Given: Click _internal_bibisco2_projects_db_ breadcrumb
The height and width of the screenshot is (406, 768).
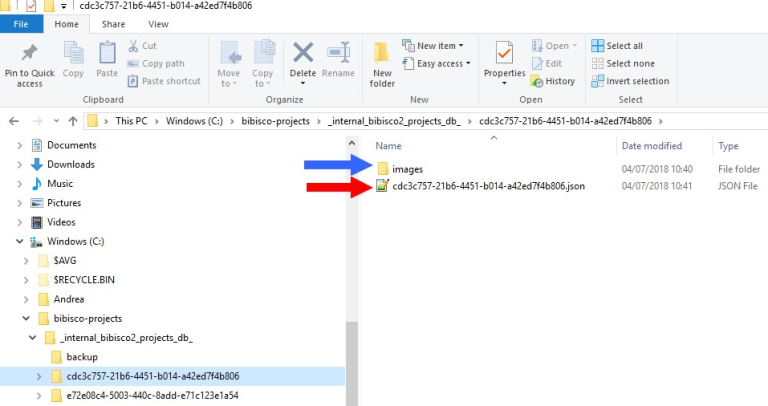Looking at the screenshot, I should (394, 121).
